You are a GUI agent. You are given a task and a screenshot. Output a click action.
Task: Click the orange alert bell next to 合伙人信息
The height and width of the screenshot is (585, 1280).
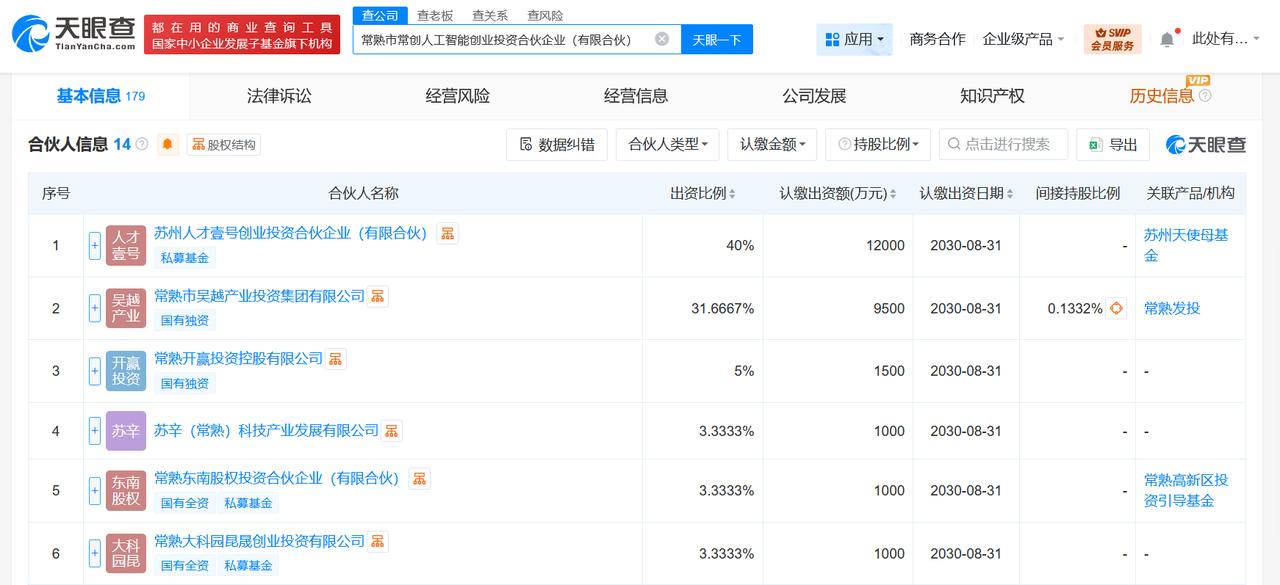click(167, 145)
